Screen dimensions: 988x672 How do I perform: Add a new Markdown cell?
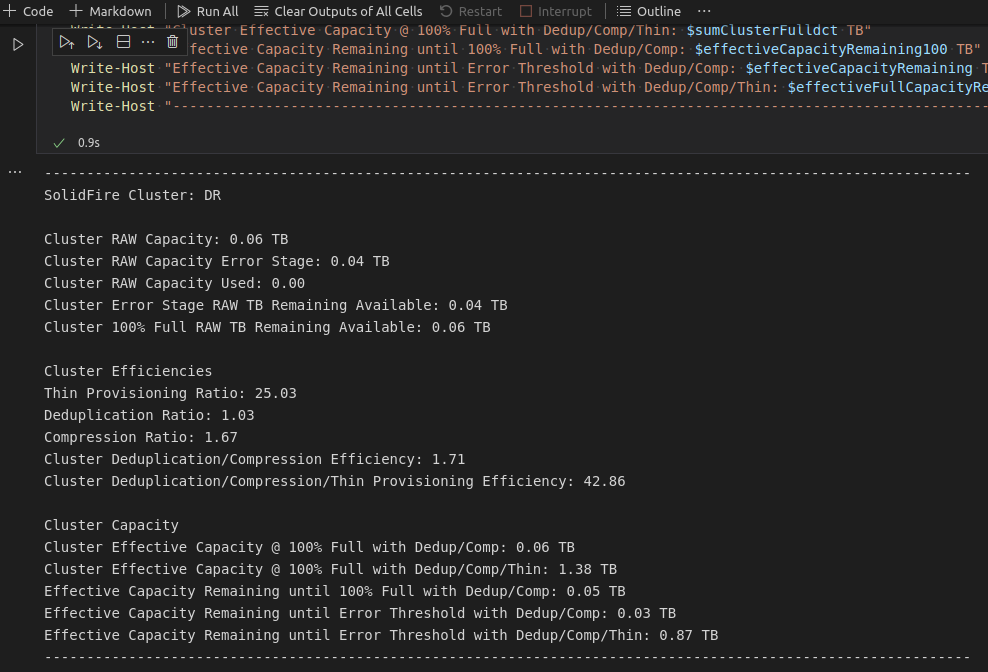pyautogui.click(x=110, y=11)
